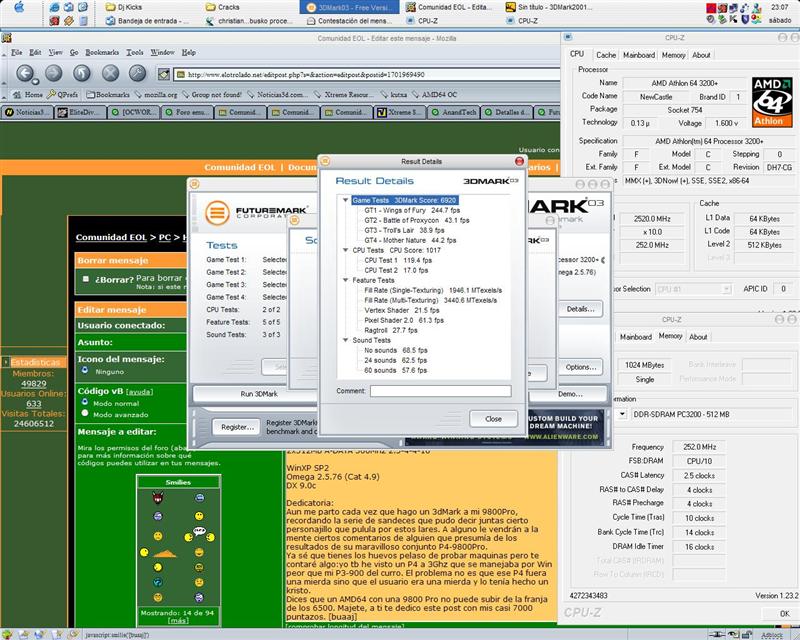Select the Modo normal radio button

(85, 402)
